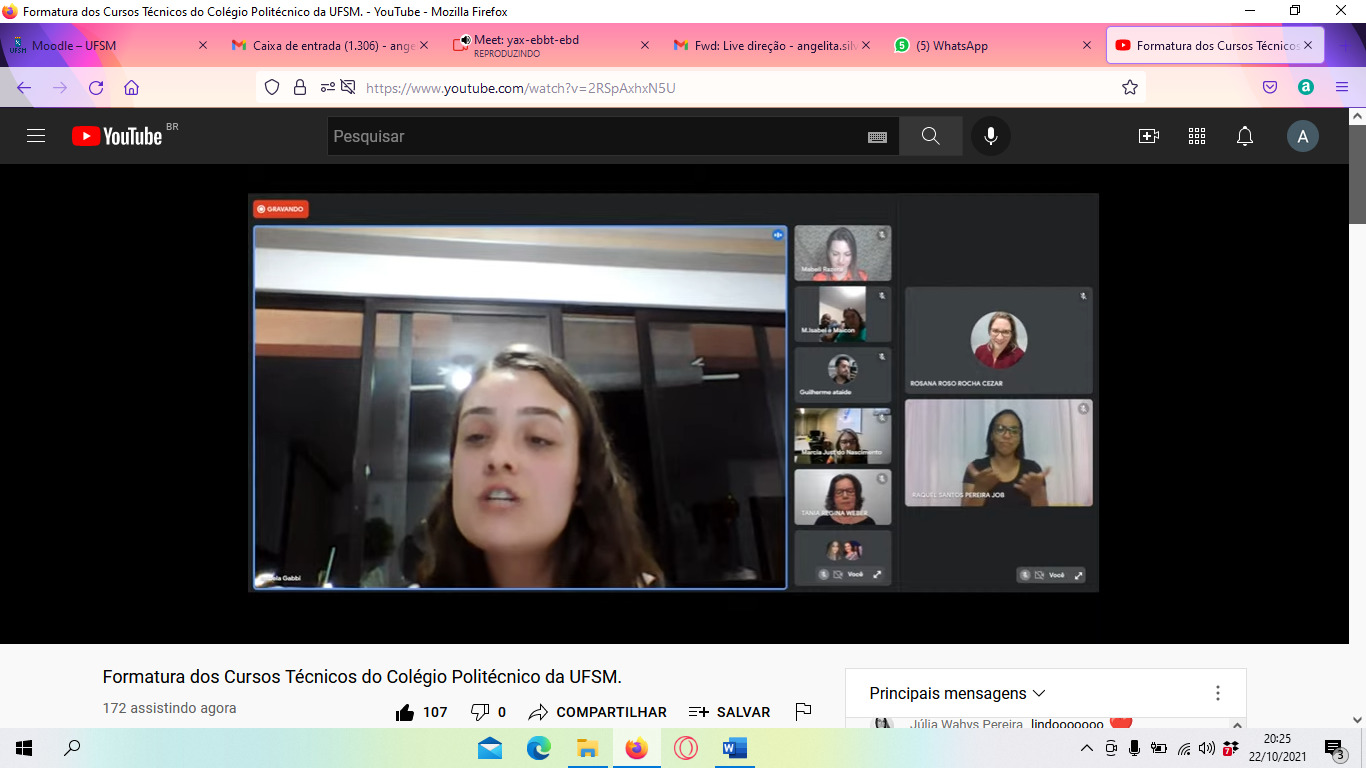Bookmark this page with star icon
This screenshot has width=1366, height=768.
click(x=1130, y=87)
